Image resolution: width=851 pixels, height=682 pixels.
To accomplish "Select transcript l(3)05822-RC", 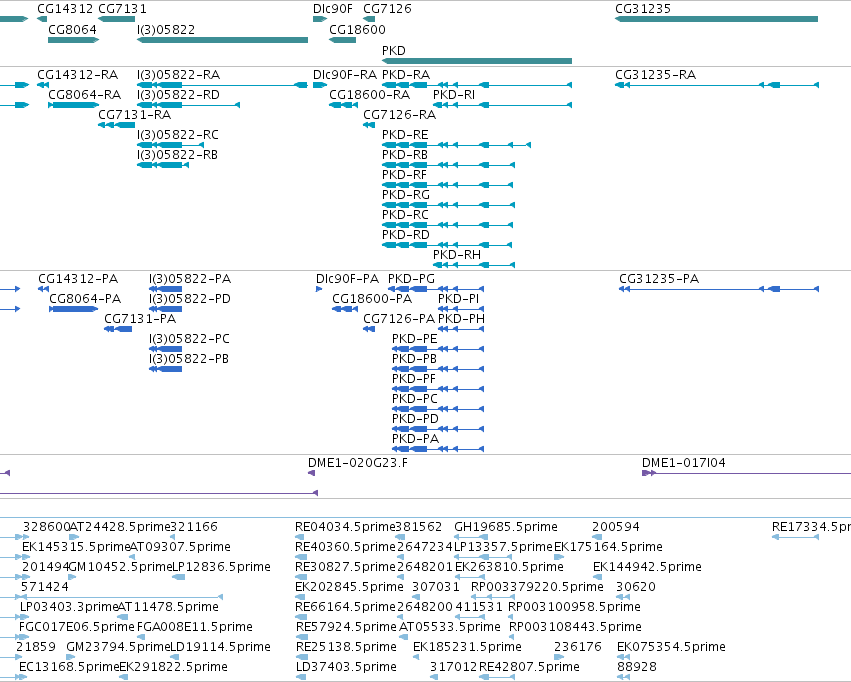I will click(178, 135).
